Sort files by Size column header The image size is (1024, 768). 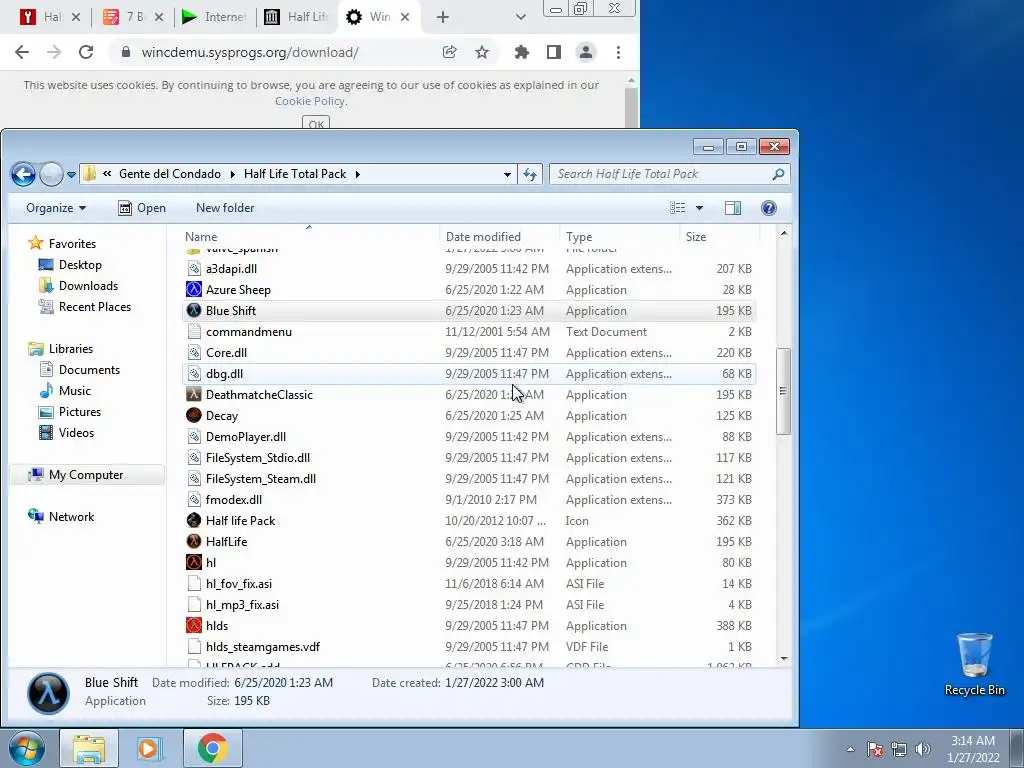(x=696, y=236)
